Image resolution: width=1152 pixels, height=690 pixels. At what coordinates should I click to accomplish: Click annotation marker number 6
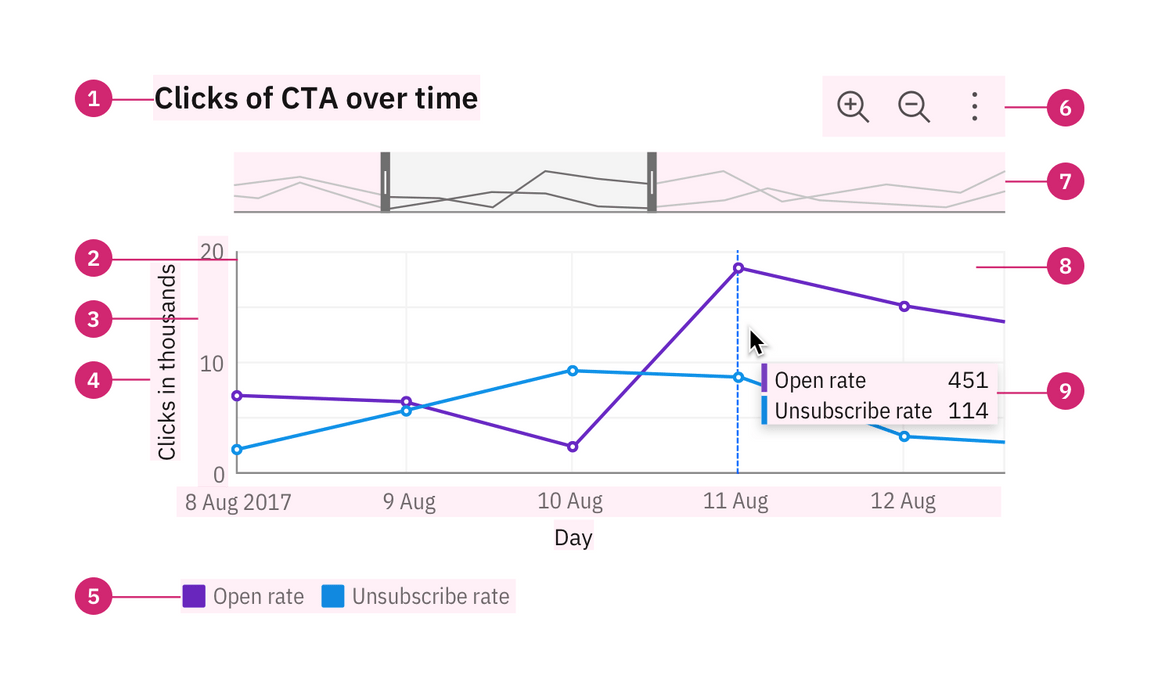point(1065,107)
